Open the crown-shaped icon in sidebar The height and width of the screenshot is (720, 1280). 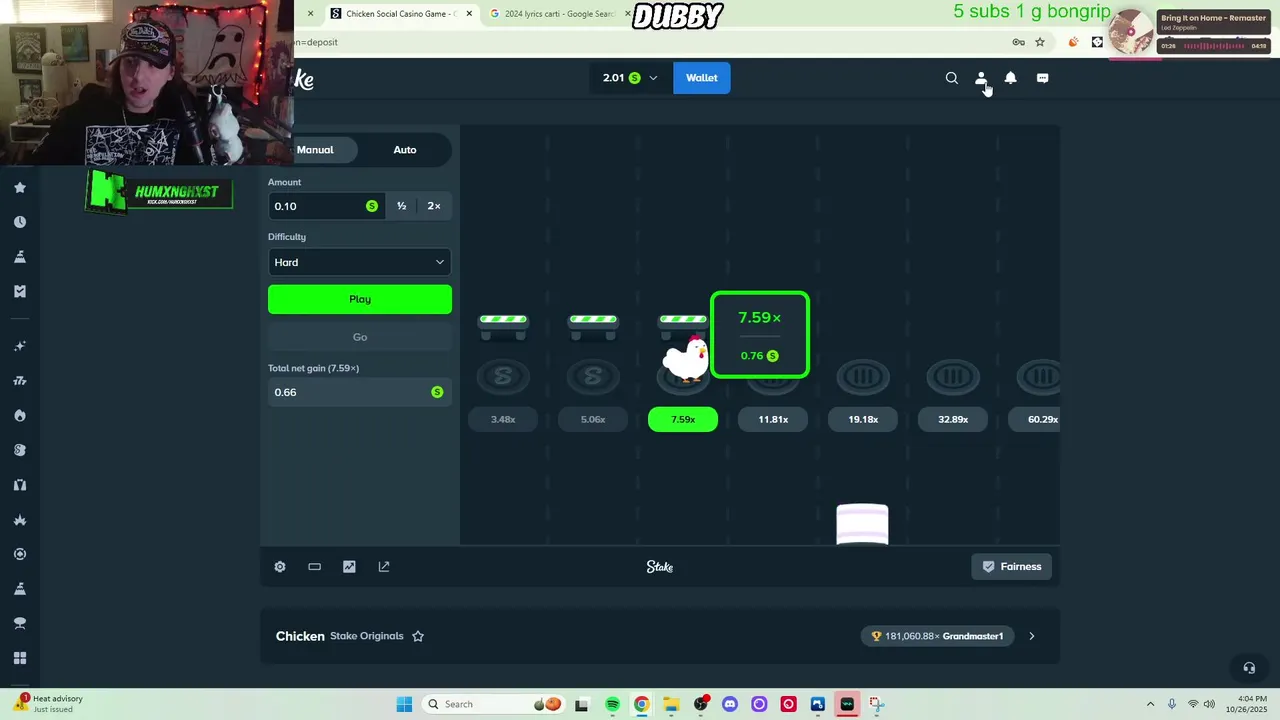20,520
